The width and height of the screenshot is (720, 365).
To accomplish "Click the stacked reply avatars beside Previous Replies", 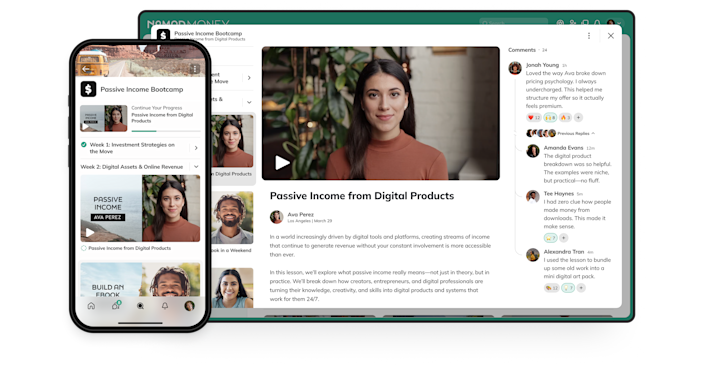I will (541, 133).
